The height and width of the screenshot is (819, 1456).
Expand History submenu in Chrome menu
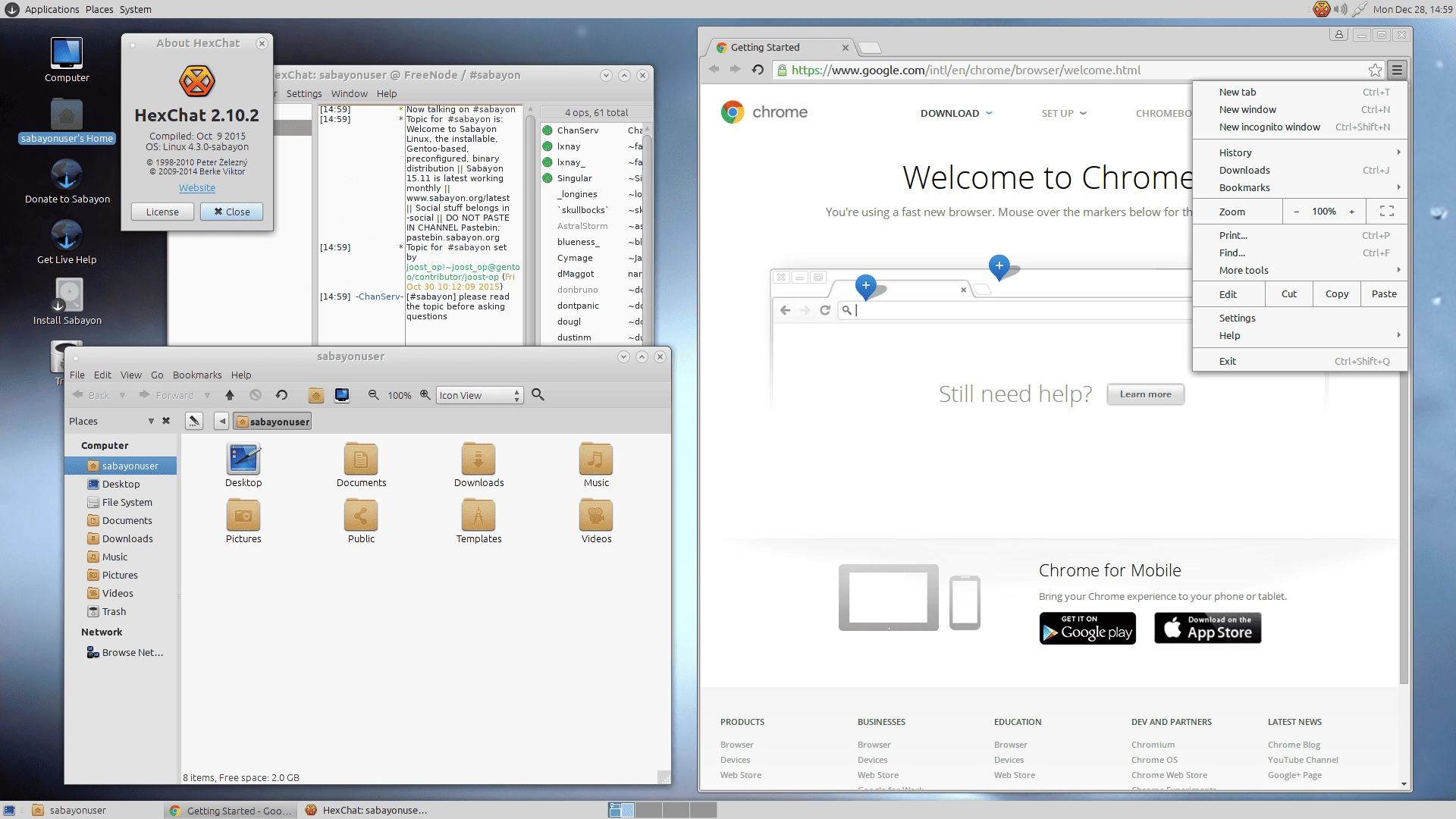click(1300, 152)
